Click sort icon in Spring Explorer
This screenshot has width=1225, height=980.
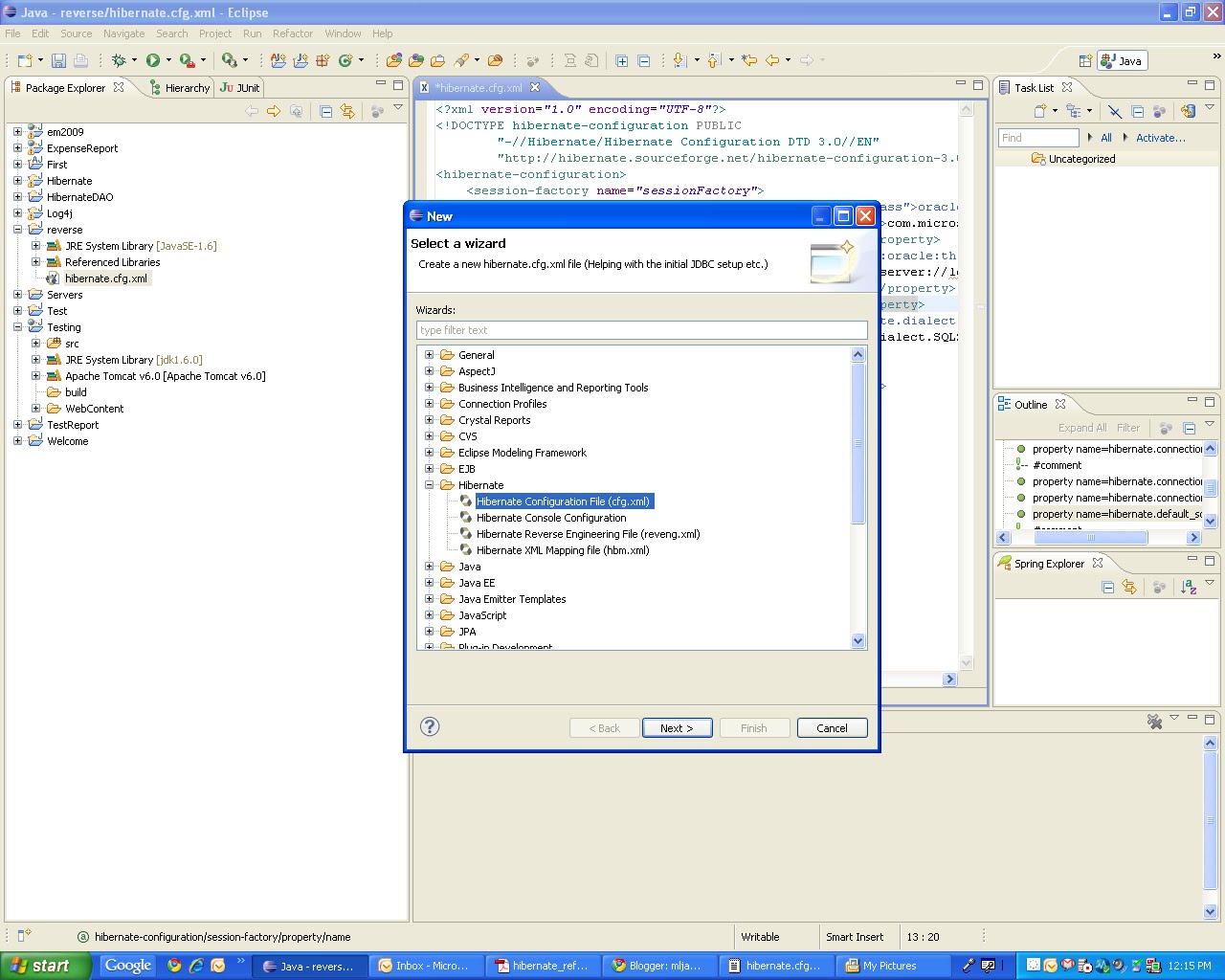click(x=1189, y=588)
